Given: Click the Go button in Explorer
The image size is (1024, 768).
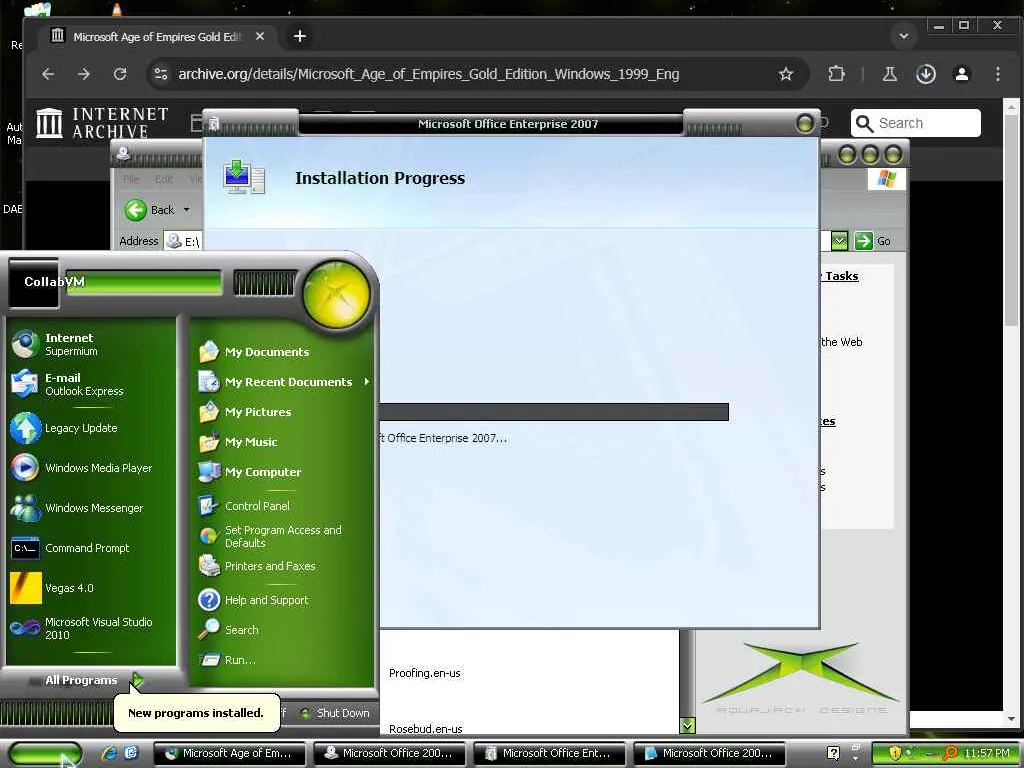Looking at the screenshot, I should click(873, 241).
